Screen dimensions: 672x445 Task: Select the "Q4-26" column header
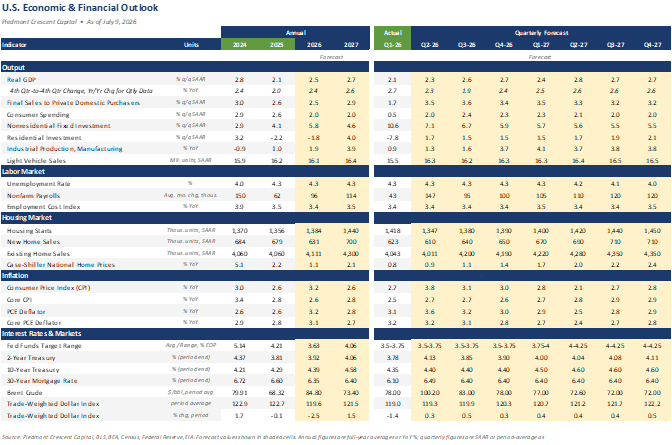click(x=504, y=45)
